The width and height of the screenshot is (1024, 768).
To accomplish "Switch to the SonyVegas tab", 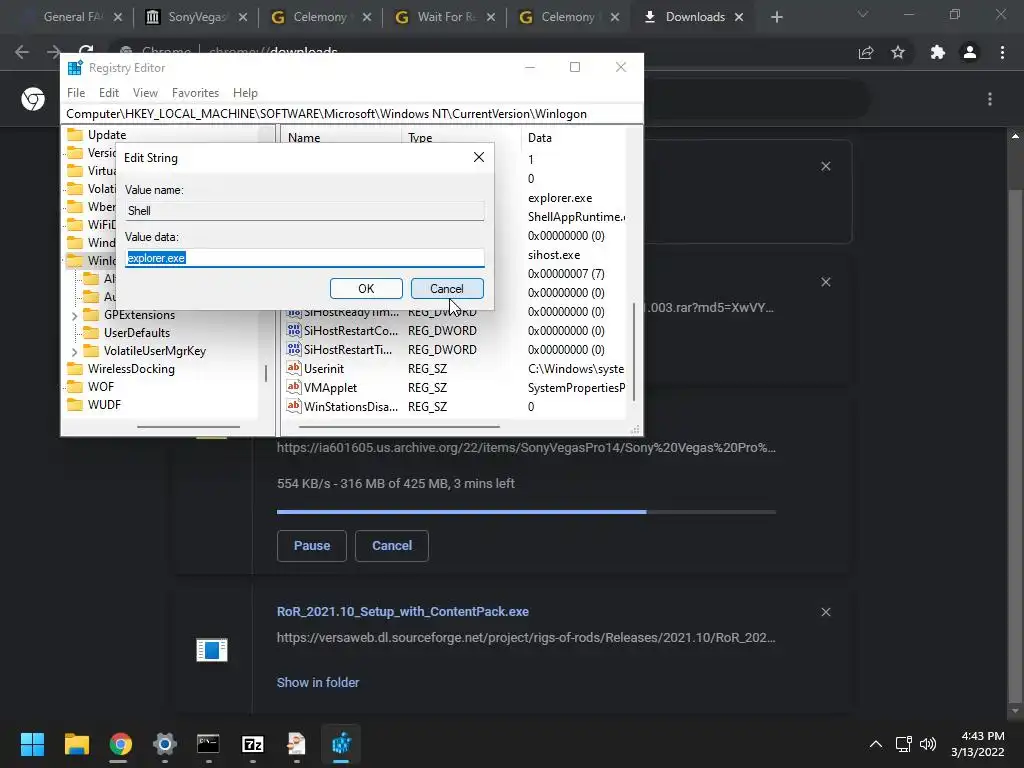I will tap(196, 17).
